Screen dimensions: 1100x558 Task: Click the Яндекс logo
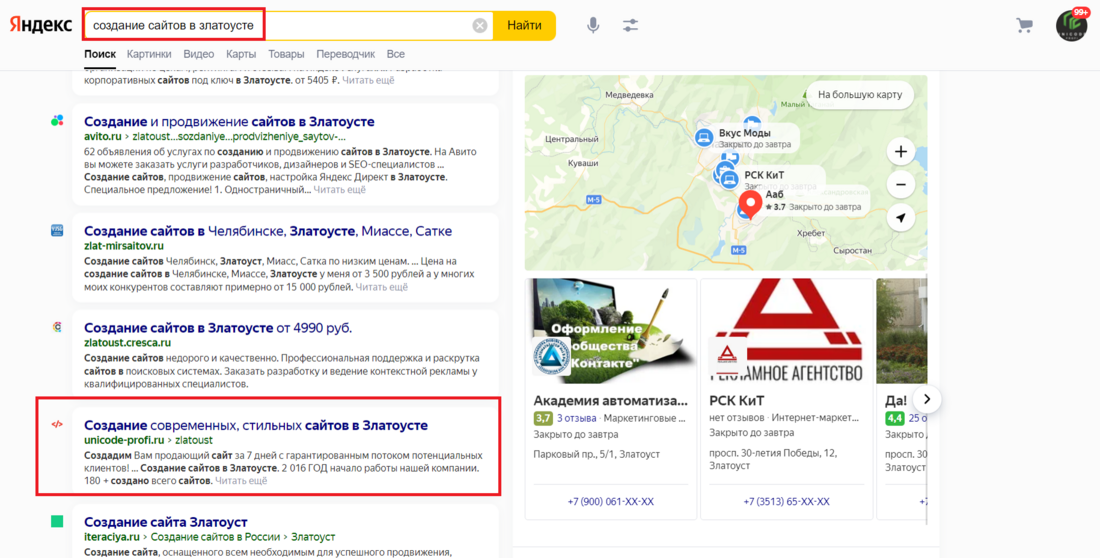pyautogui.click(x=41, y=25)
